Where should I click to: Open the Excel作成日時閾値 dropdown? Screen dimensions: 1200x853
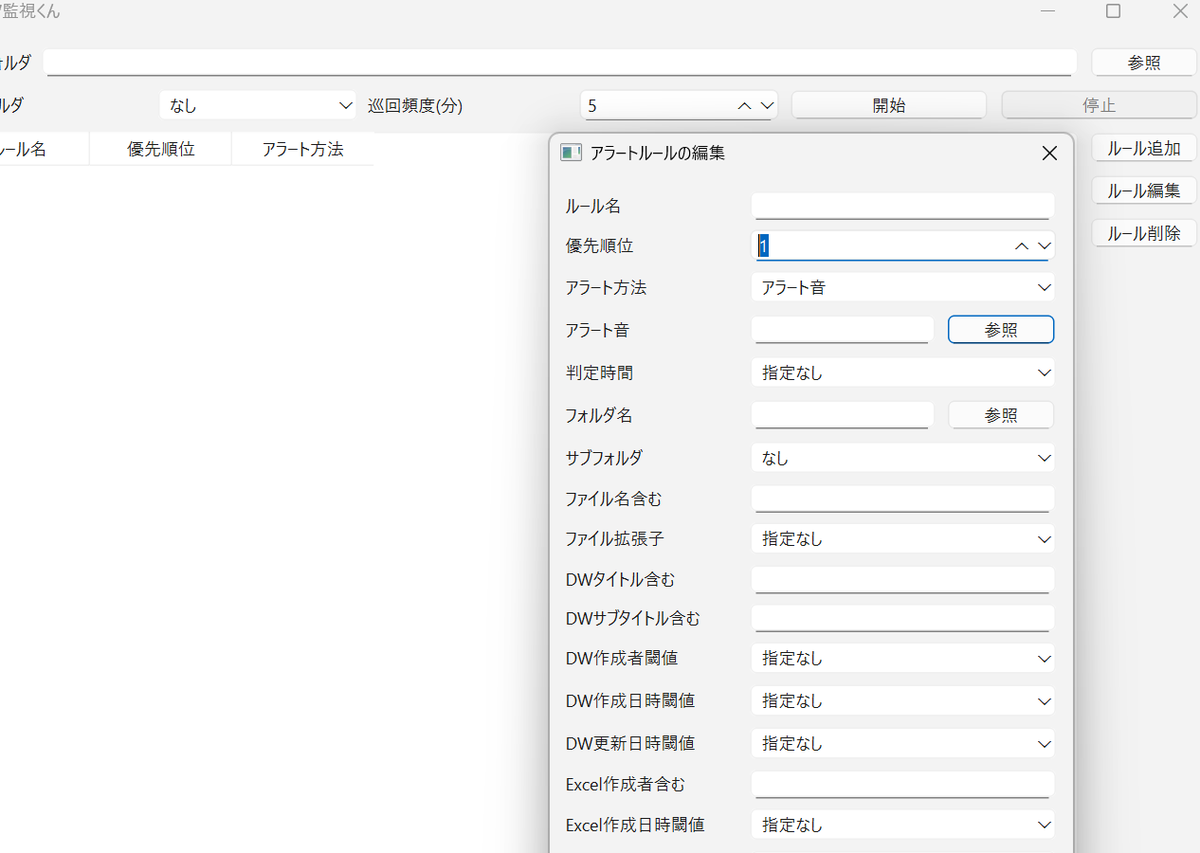coord(903,825)
